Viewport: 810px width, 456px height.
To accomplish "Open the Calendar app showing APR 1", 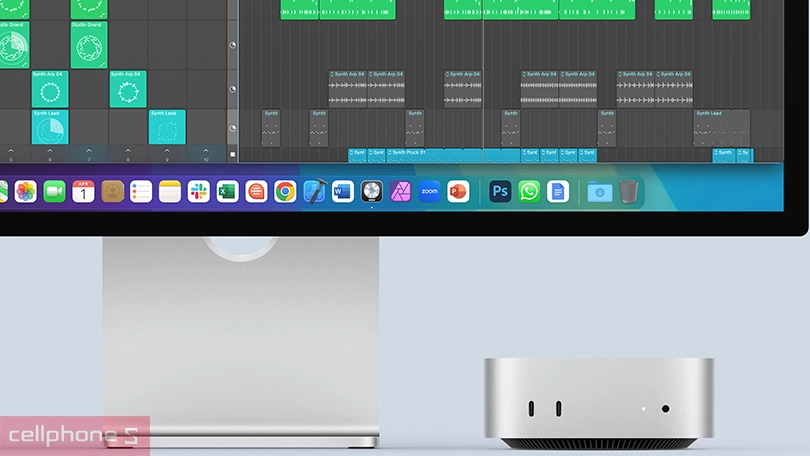I will pyautogui.click(x=83, y=192).
